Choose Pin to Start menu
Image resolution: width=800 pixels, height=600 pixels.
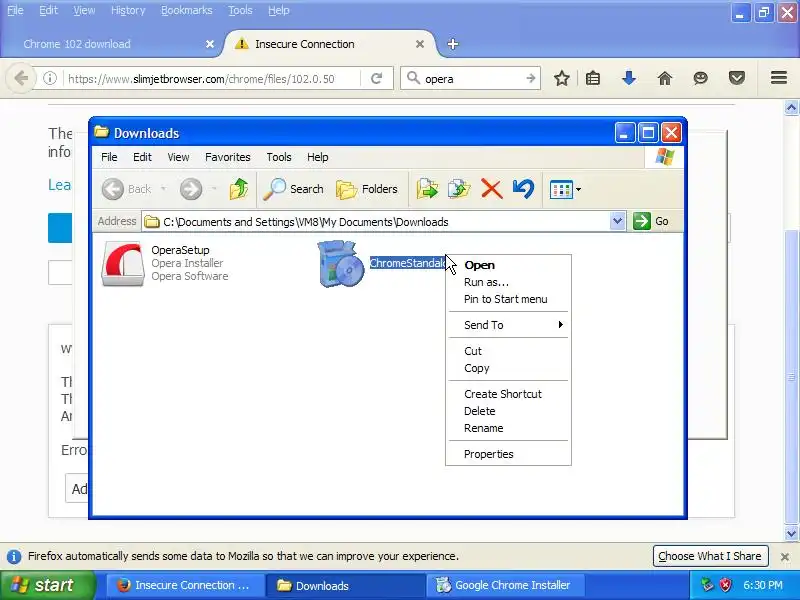tap(508, 299)
